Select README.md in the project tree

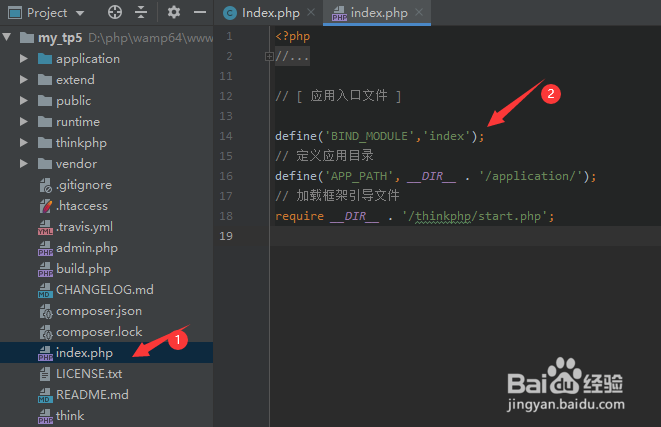point(92,395)
